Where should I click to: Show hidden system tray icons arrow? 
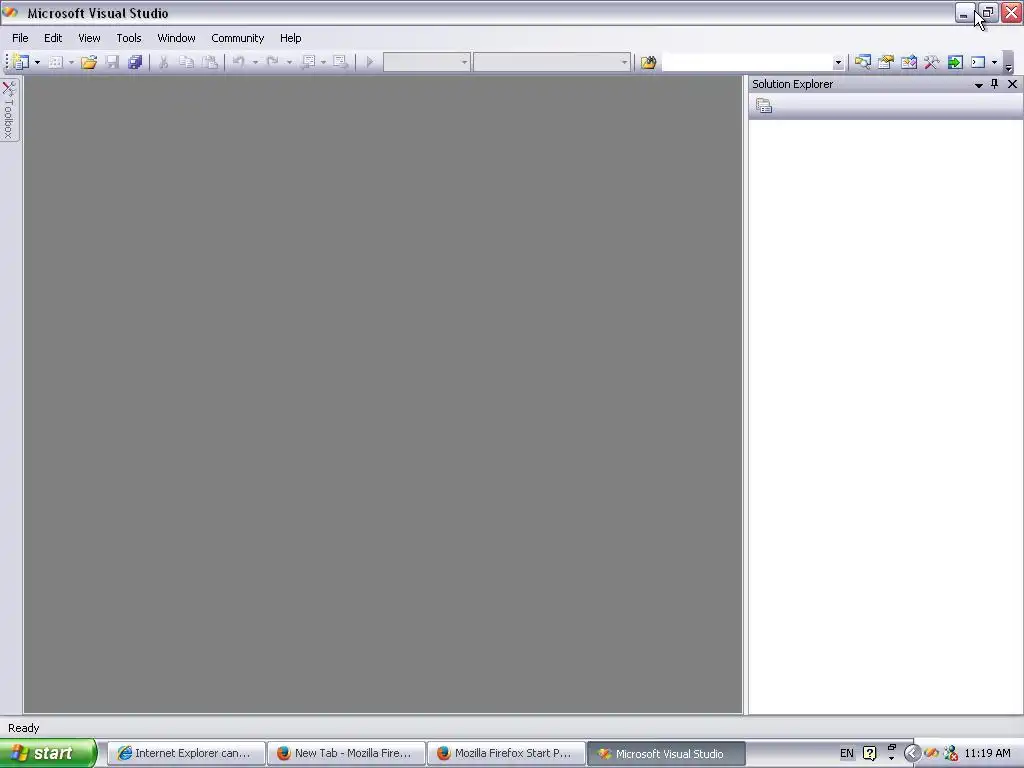pos(912,754)
